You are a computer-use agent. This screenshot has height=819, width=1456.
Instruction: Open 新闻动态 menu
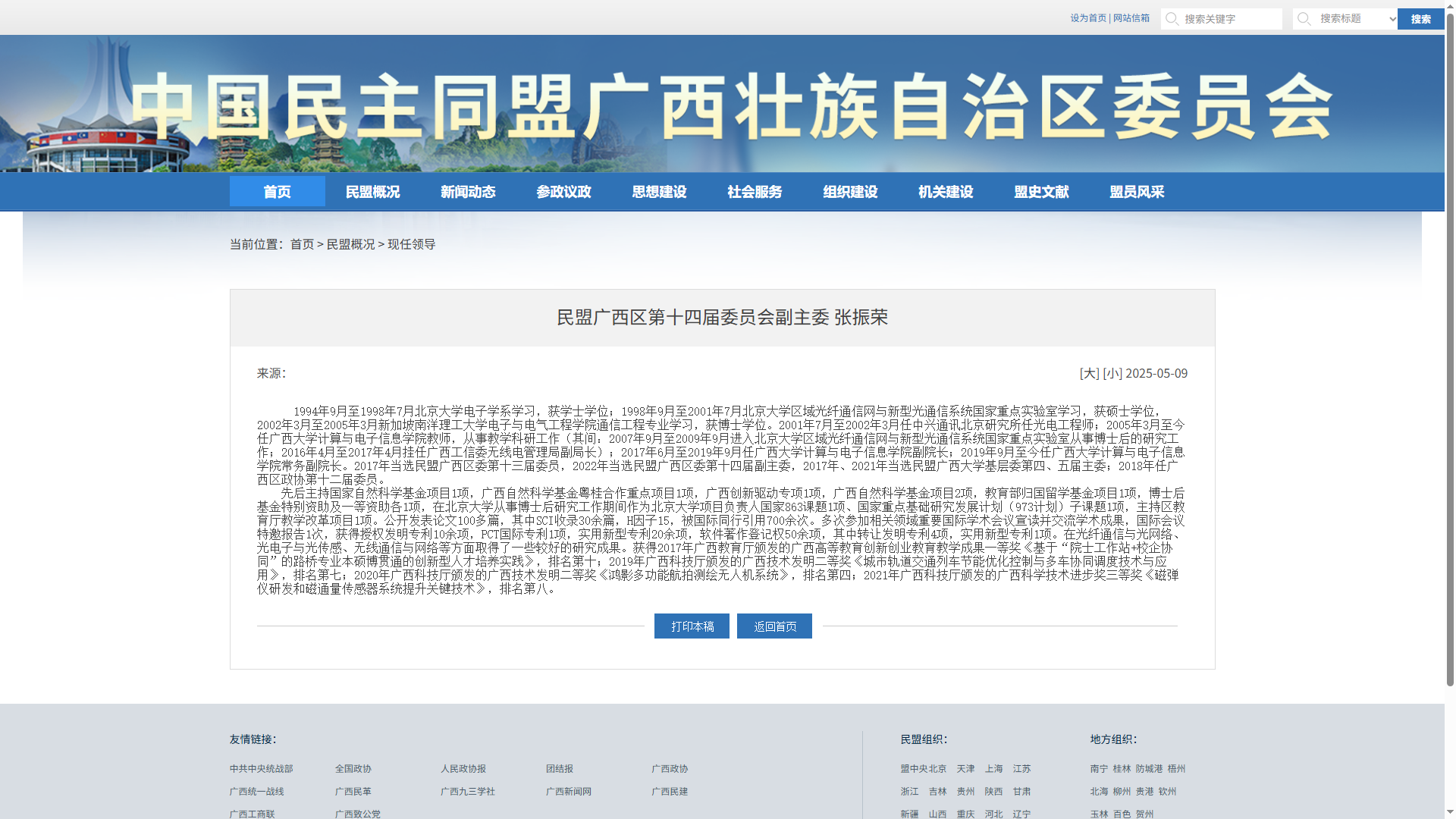469,192
